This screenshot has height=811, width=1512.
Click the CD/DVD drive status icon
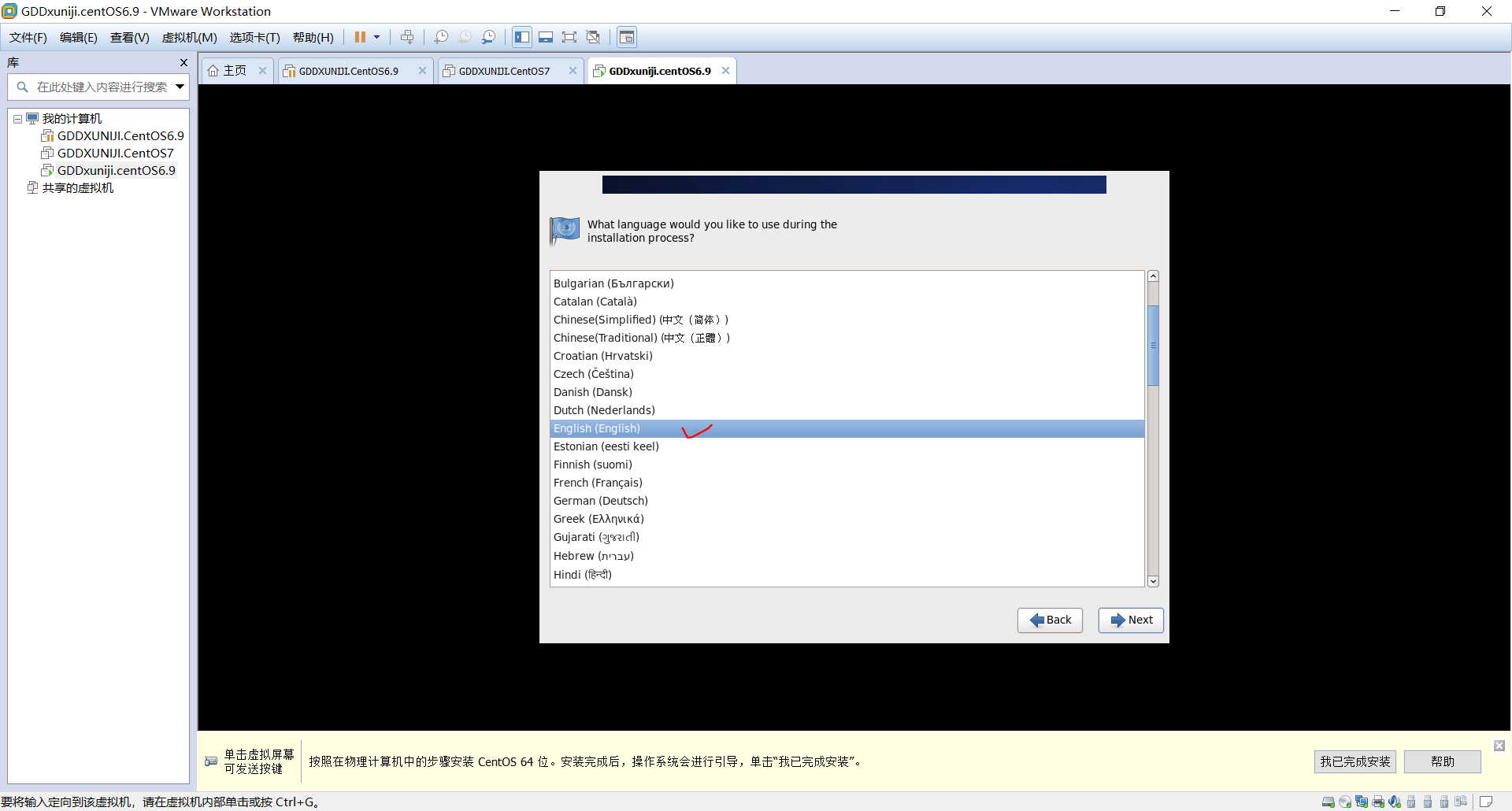click(x=1345, y=802)
